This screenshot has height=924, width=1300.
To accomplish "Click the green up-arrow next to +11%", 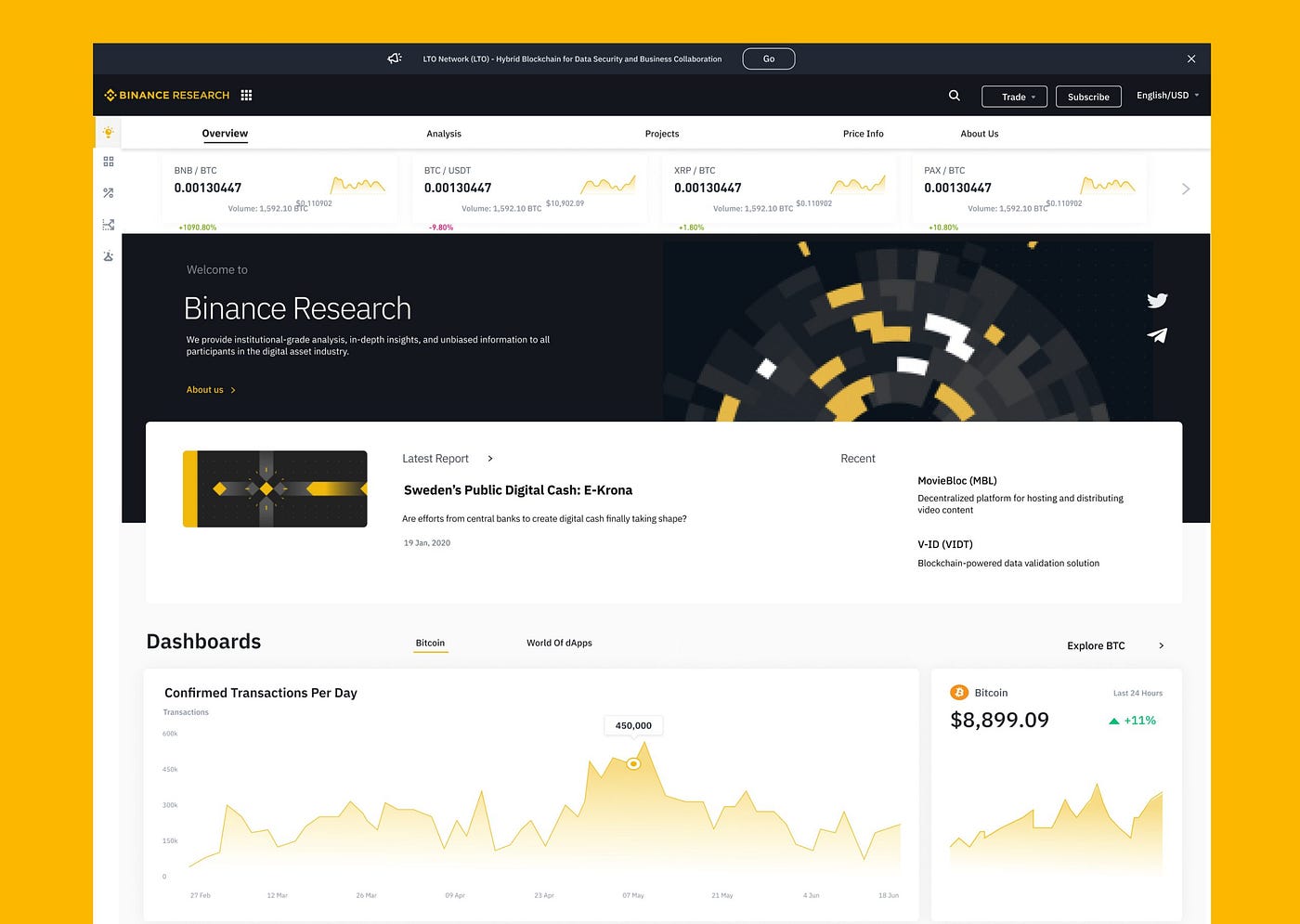I will [x=1113, y=721].
